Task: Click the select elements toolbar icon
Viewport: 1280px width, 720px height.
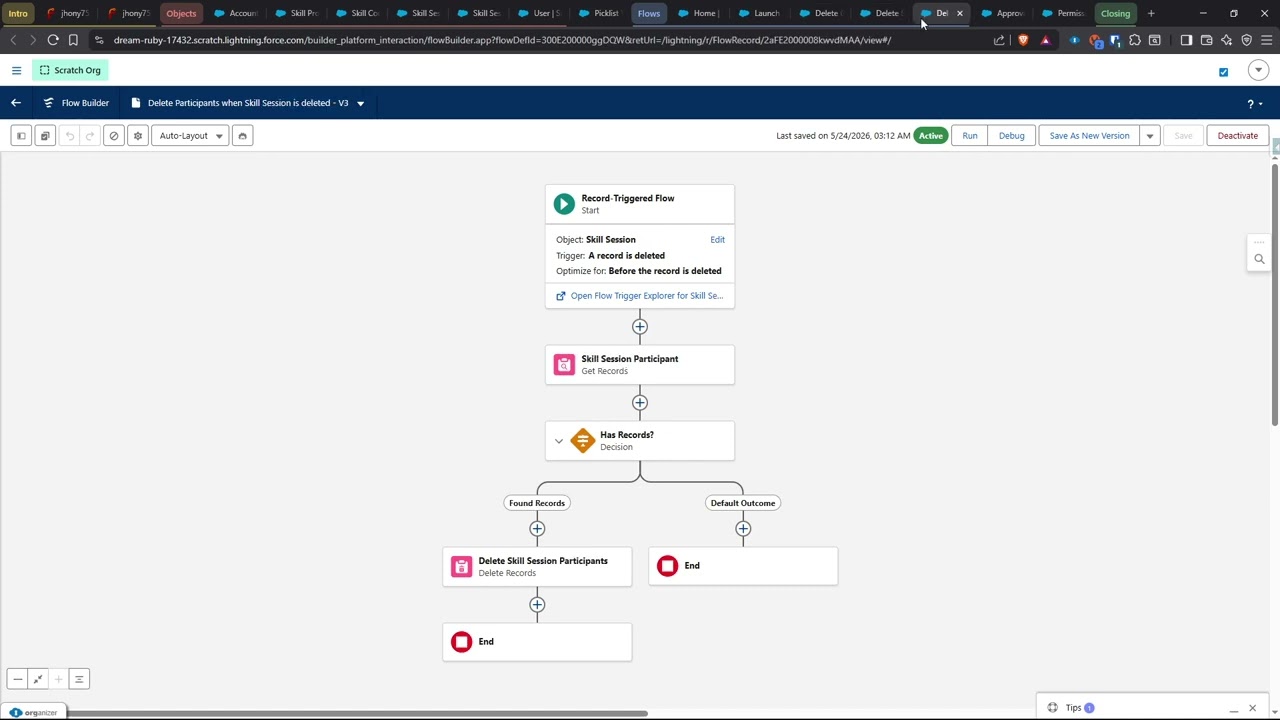Action: [x=45, y=136]
